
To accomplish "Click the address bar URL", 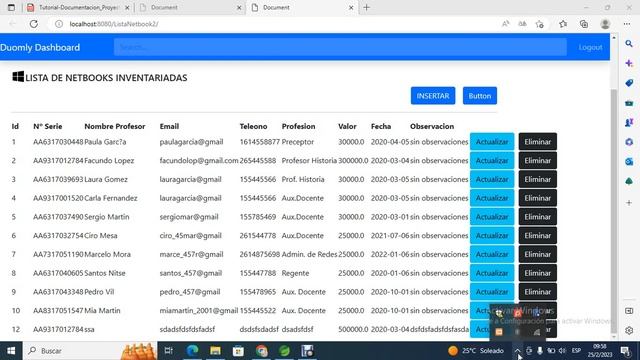I will pos(114,24).
